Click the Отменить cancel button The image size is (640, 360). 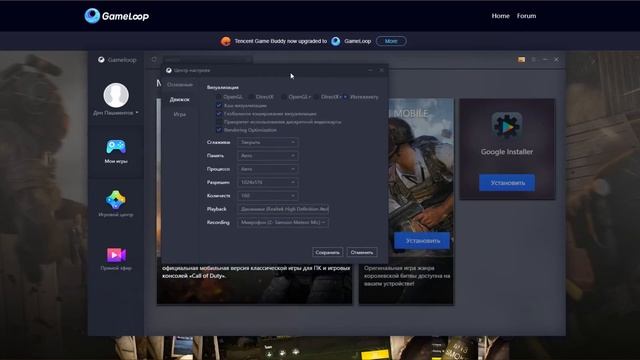click(362, 252)
